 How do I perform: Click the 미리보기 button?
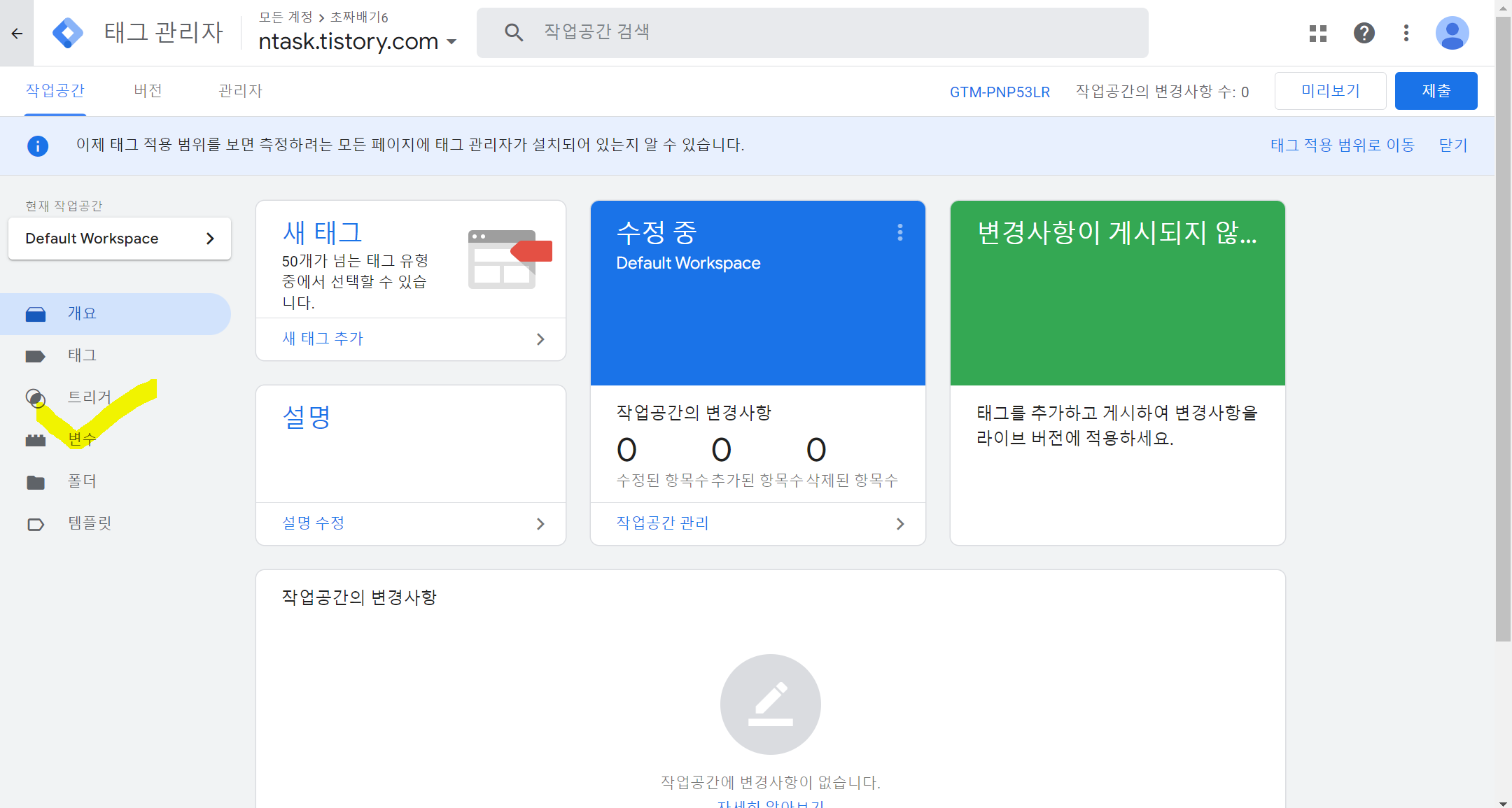pyautogui.click(x=1330, y=91)
